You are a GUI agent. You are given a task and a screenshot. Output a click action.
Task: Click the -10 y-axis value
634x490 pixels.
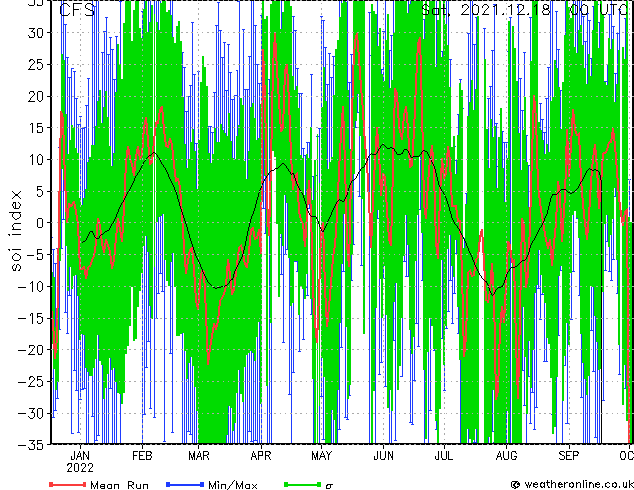(x=31, y=286)
